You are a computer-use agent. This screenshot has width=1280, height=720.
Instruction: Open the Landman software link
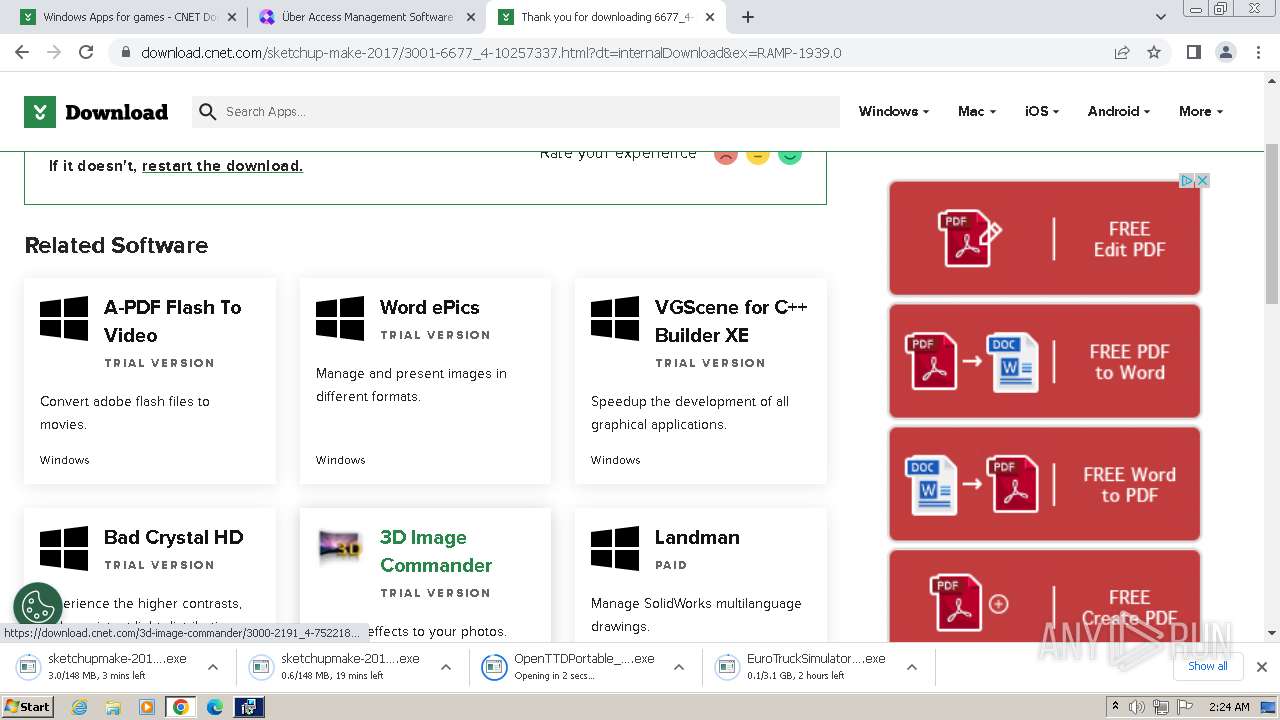[x=697, y=537]
